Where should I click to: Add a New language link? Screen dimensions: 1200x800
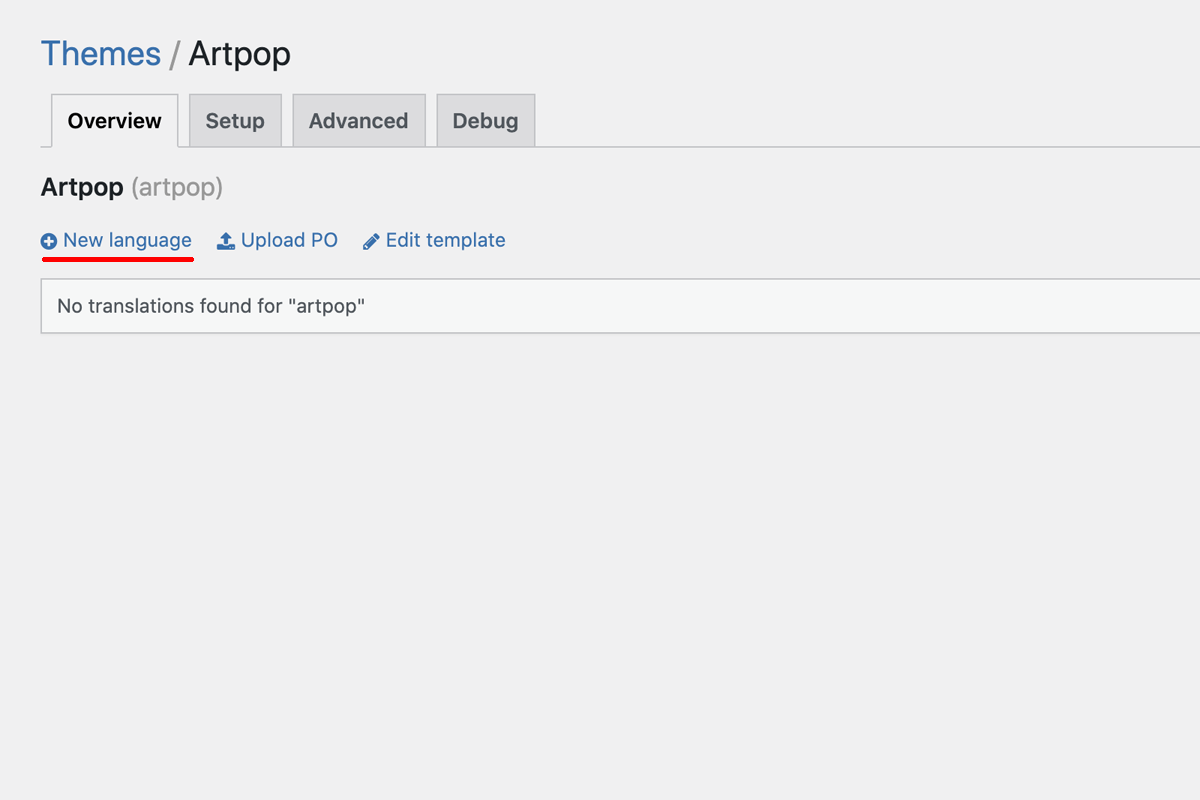(x=127, y=240)
